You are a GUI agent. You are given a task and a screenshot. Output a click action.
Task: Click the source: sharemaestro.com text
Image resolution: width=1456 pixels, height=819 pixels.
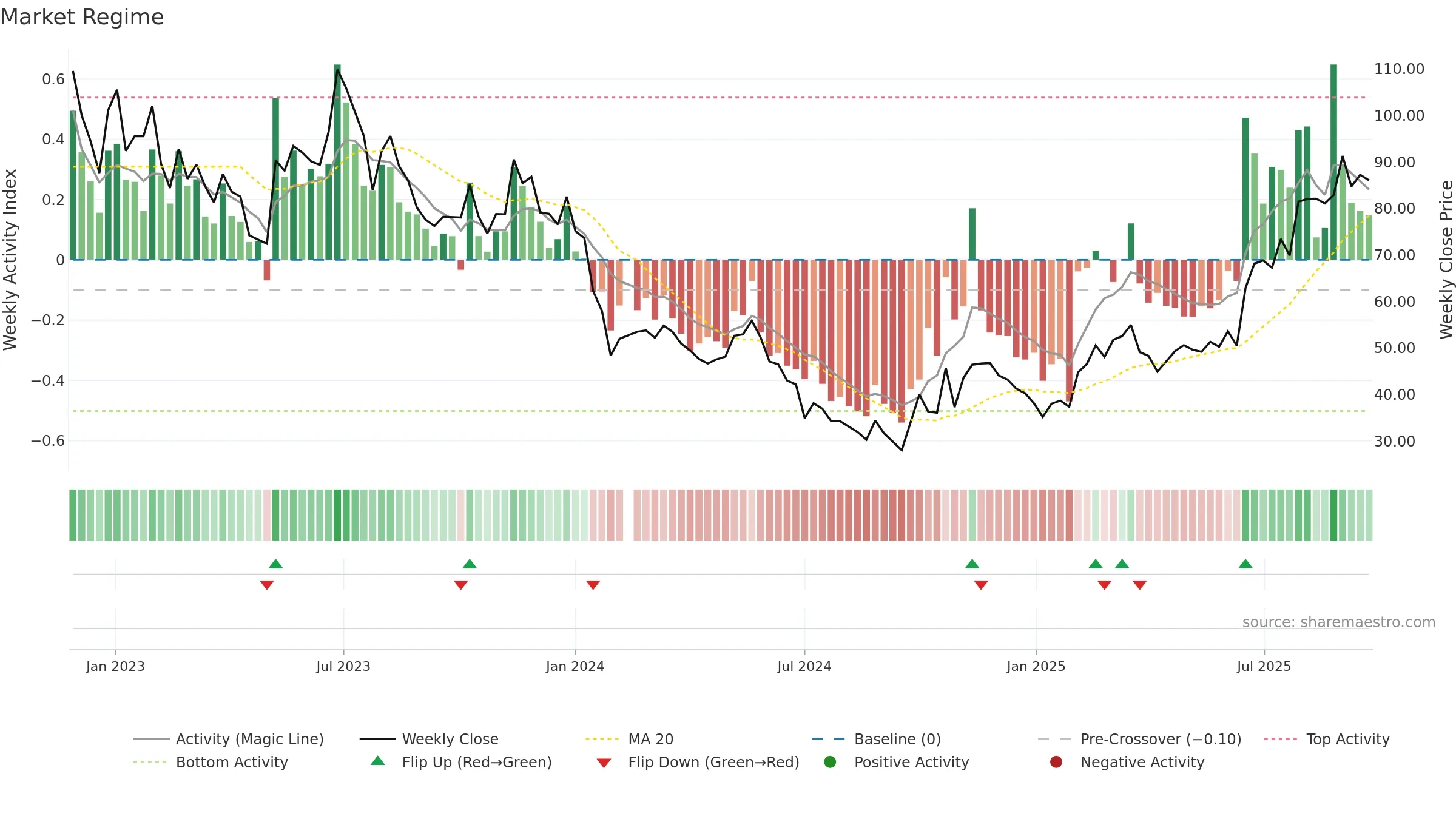point(1339,622)
